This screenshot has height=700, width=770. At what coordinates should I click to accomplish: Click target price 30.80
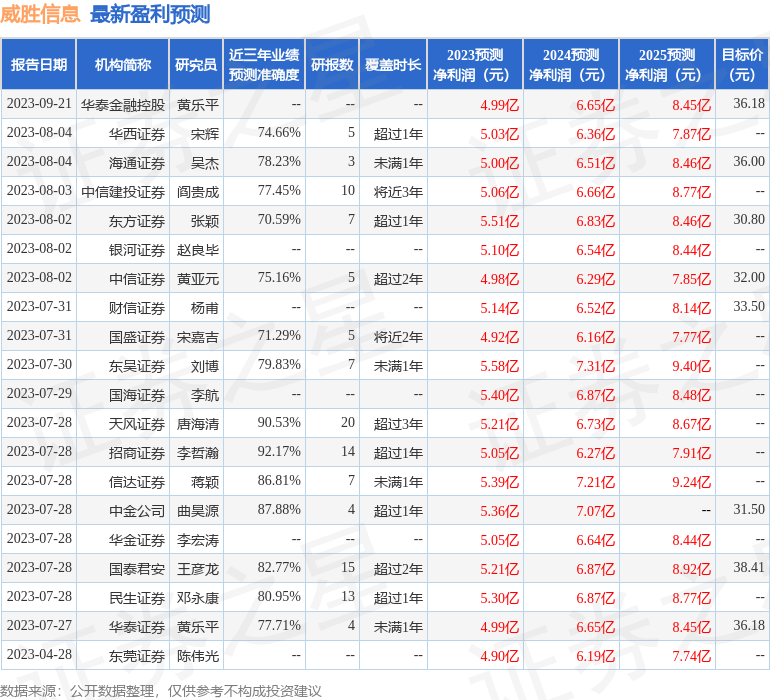pyautogui.click(x=749, y=220)
